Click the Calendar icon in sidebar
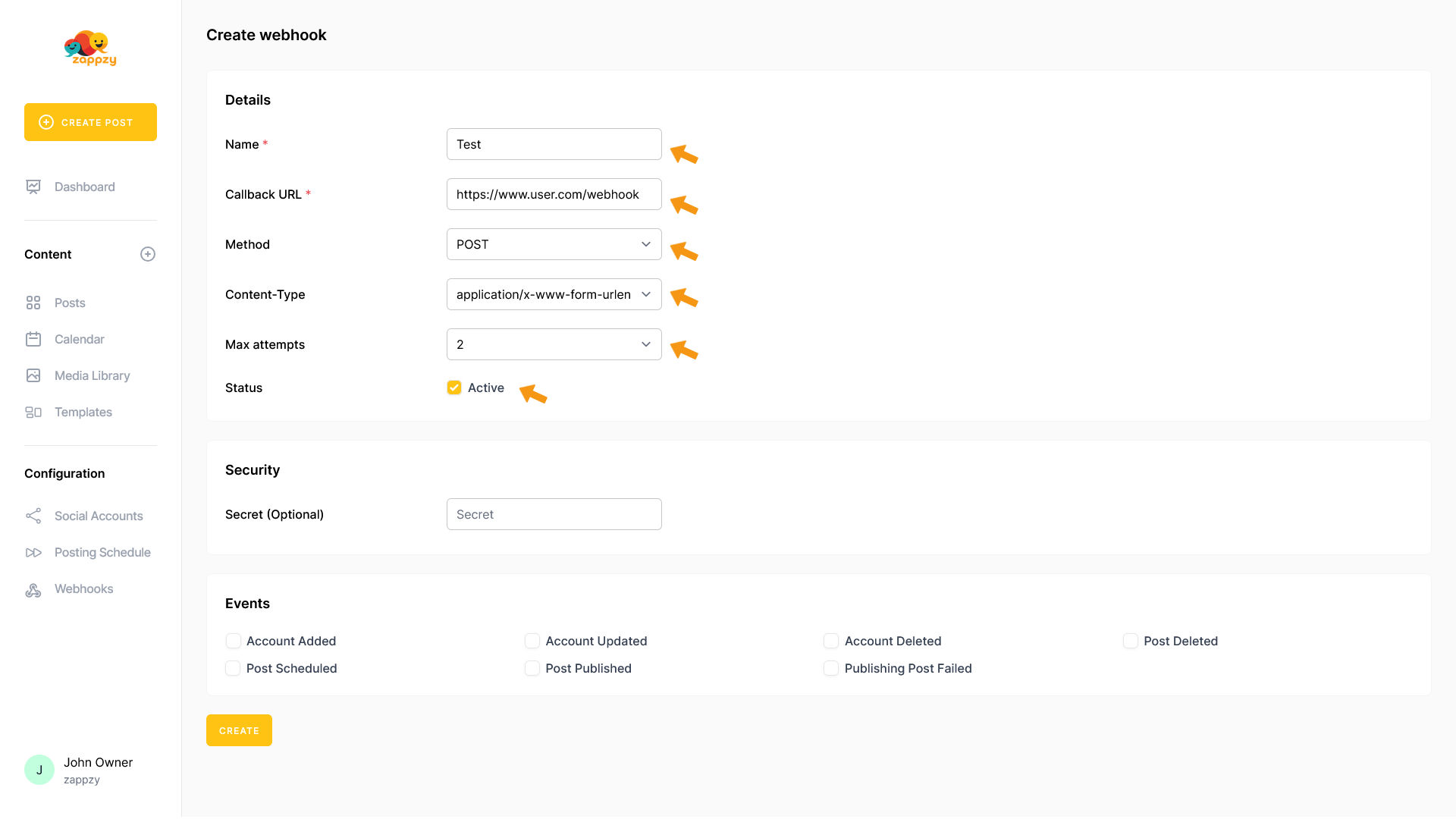The height and width of the screenshot is (819, 1456). tap(33, 339)
